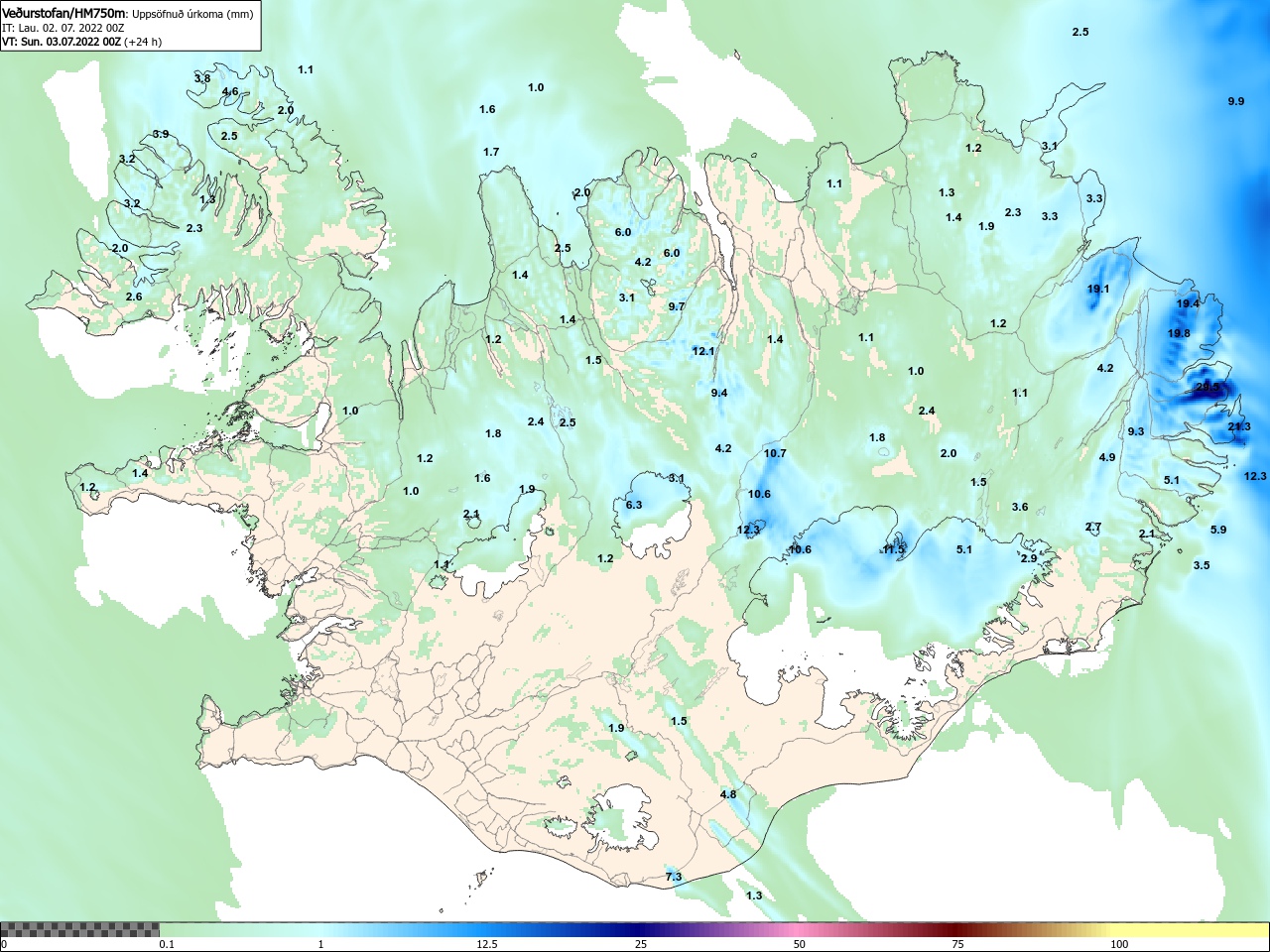Click the 3.6 precipitation value
1270x952 pixels.
[x=1020, y=507]
